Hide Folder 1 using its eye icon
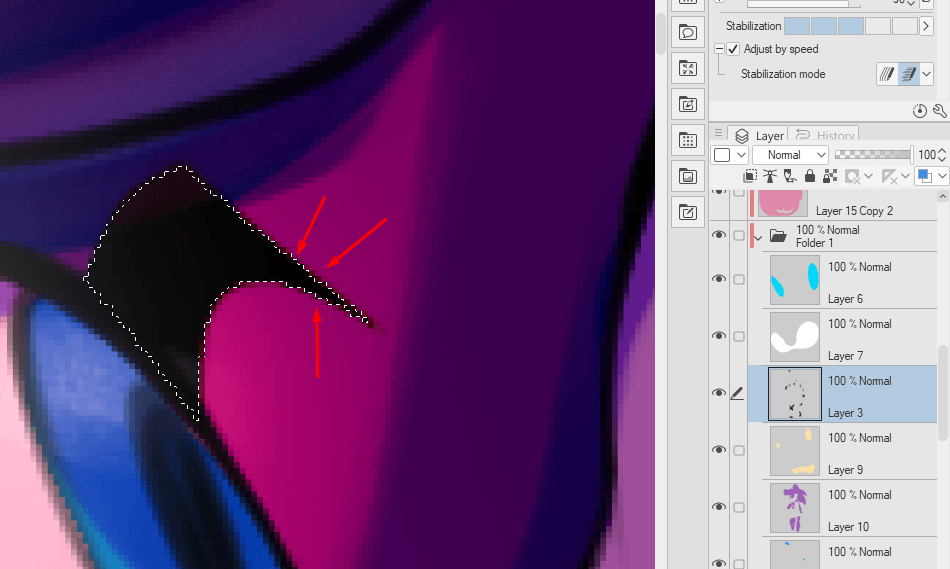 [x=719, y=235]
